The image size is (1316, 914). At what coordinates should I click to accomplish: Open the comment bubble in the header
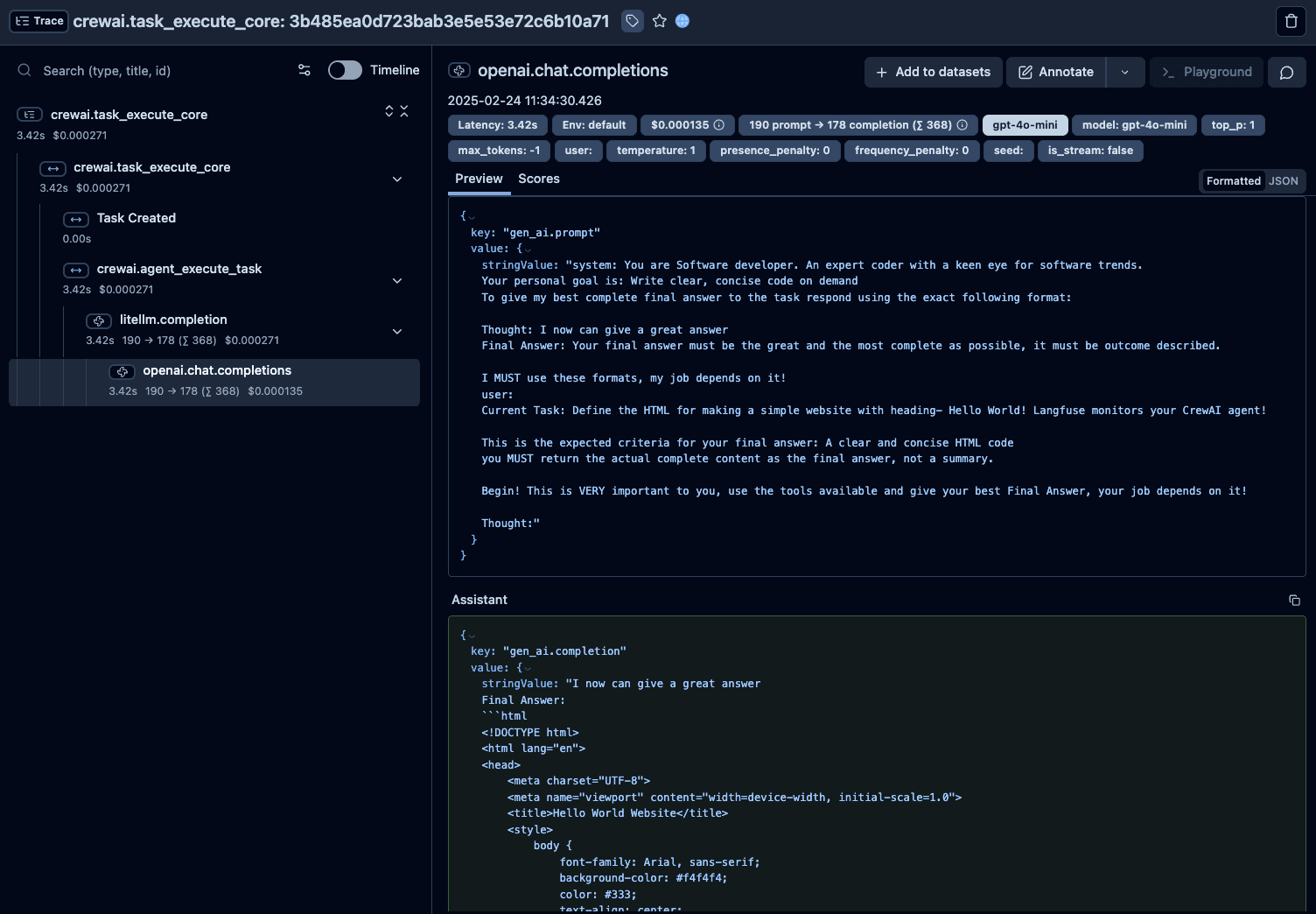pyautogui.click(x=1286, y=72)
